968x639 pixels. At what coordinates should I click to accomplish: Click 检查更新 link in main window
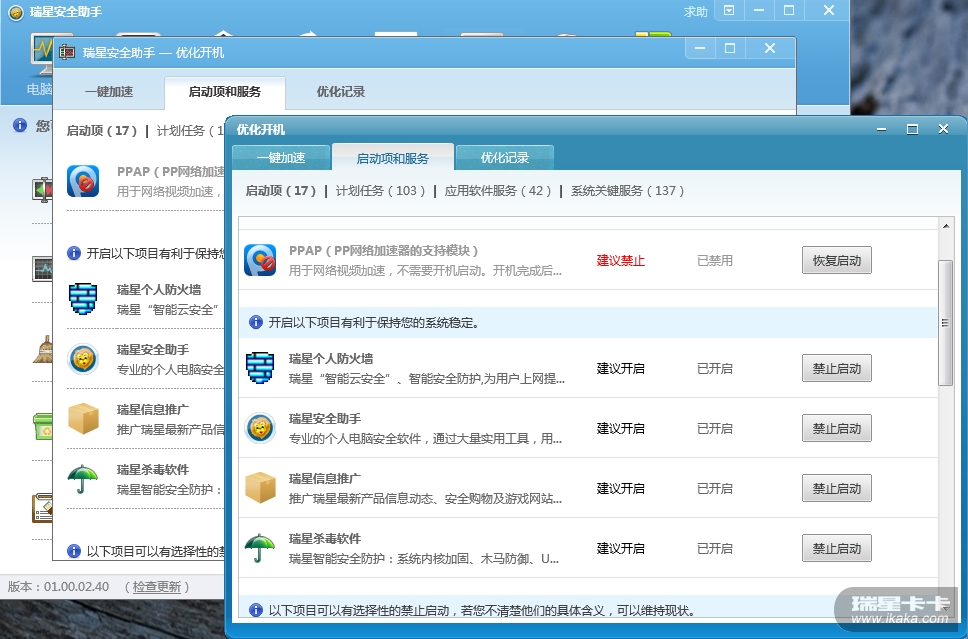(x=157, y=587)
